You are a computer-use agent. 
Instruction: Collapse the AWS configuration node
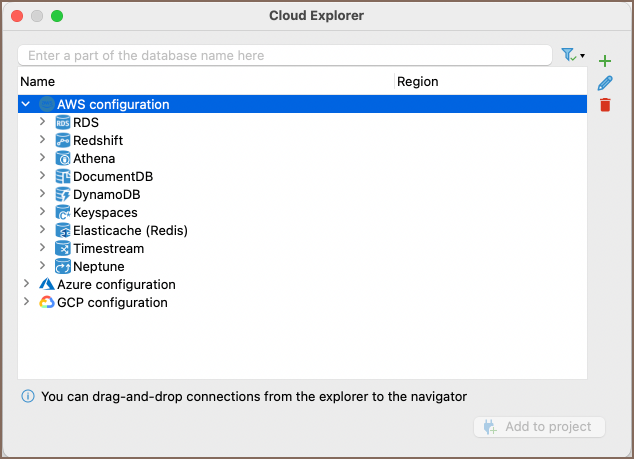pyautogui.click(x=26, y=104)
